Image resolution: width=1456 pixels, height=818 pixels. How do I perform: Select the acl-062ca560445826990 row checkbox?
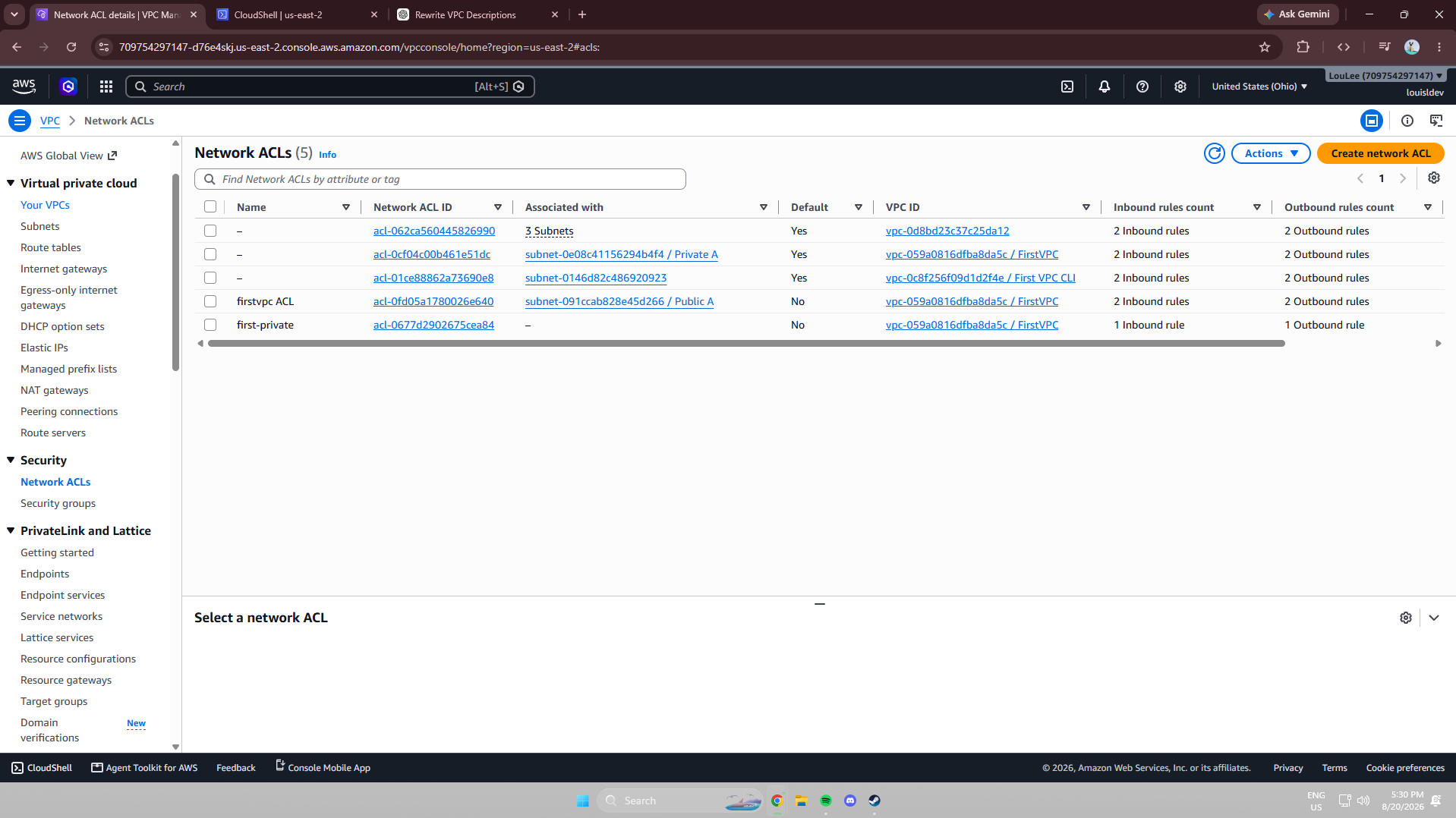[210, 231]
